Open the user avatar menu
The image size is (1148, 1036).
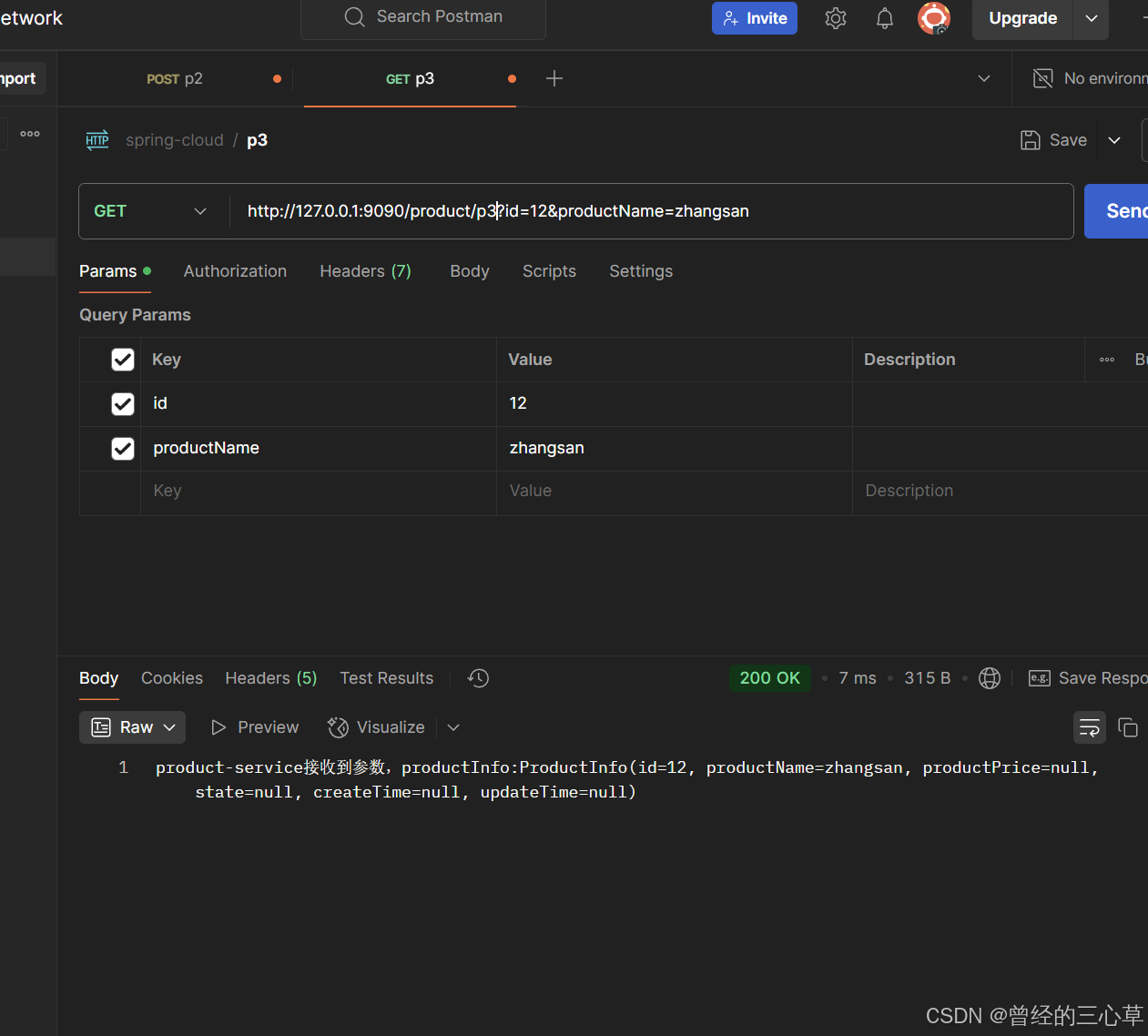934,18
